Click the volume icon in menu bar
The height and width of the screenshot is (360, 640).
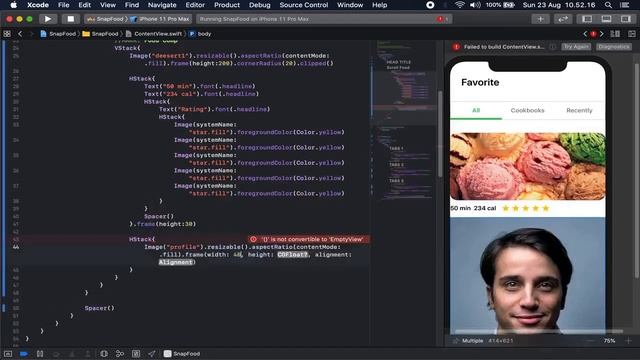(x=475, y=5)
